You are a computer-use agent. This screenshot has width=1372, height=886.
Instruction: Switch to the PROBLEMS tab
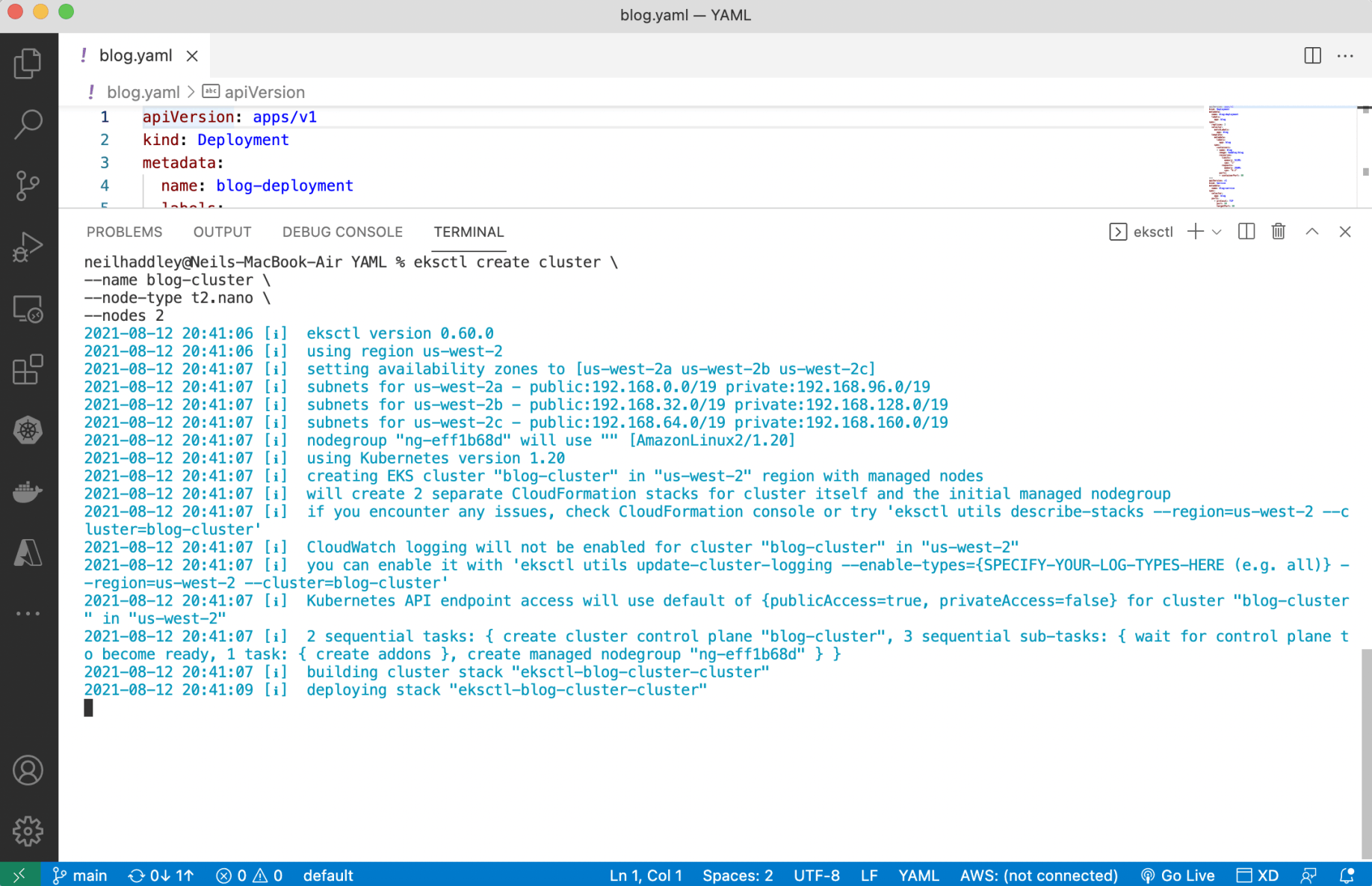pyautogui.click(x=124, y=232)
